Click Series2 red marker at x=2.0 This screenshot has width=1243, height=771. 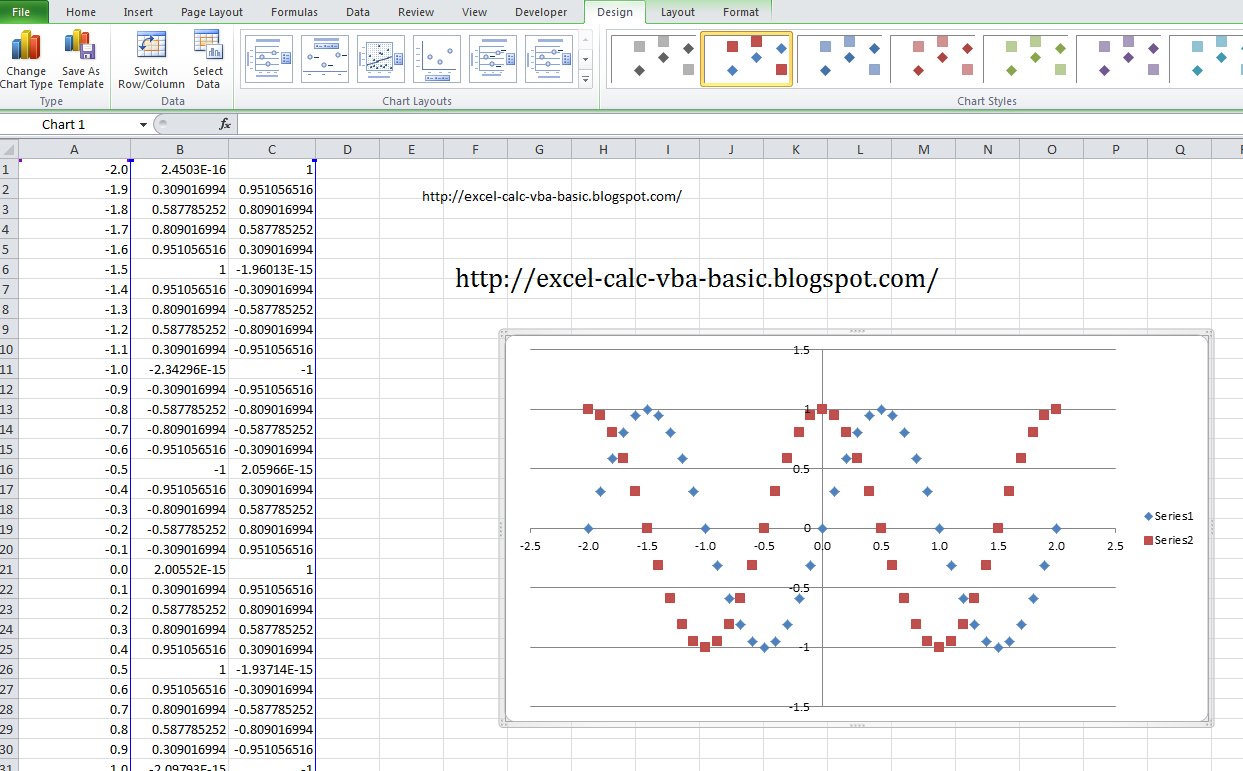click(1056, 409)
